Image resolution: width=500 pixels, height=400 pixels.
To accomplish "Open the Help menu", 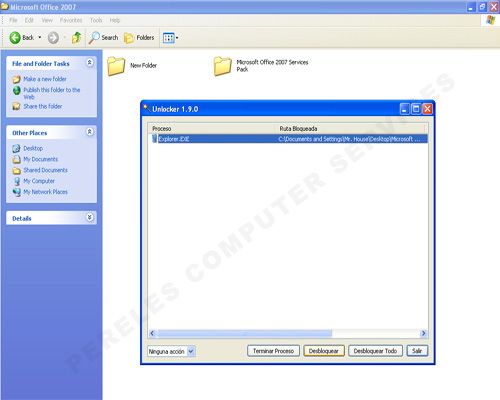I will [x=115, y=20].
